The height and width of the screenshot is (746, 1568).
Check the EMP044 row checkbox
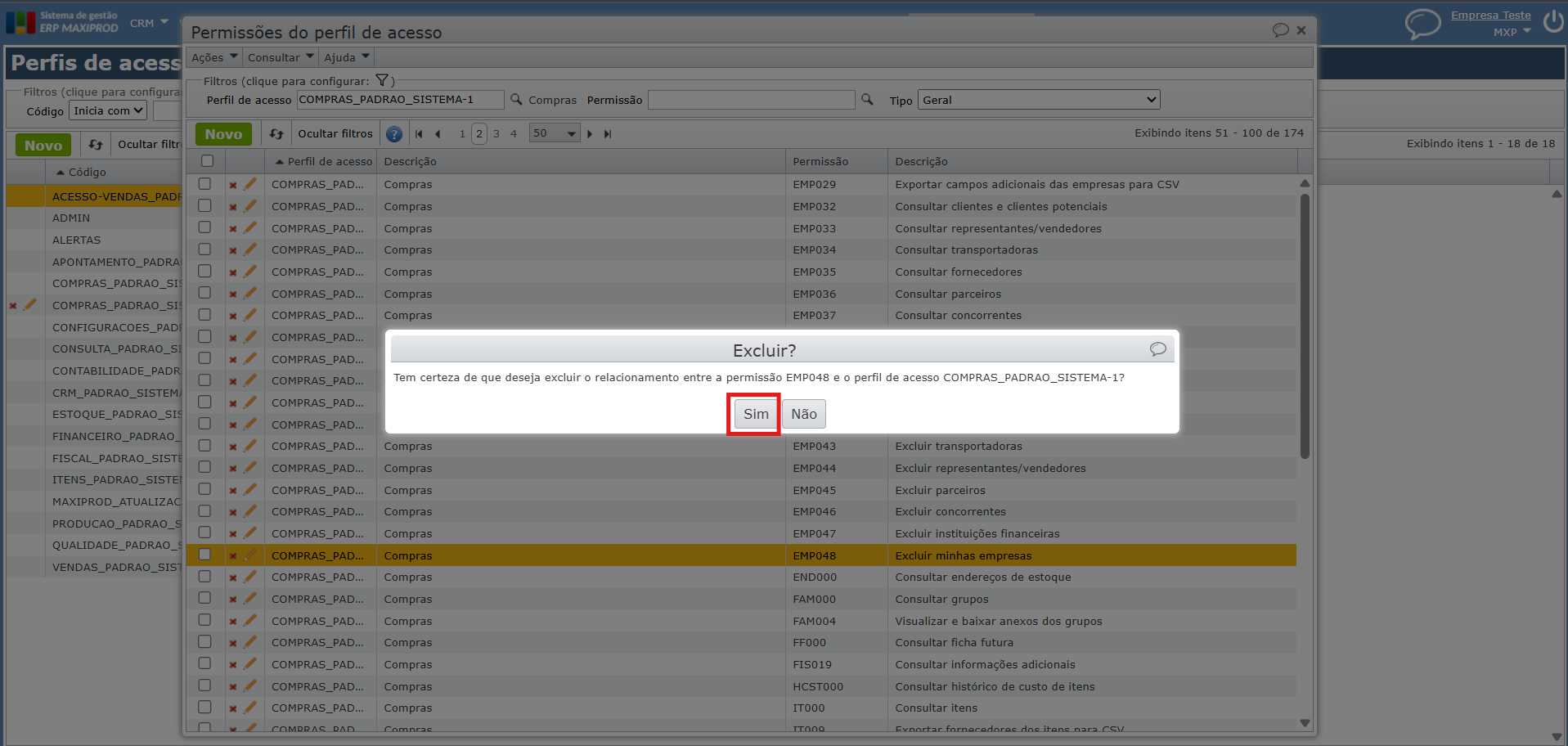pyautogui.click(x=204, y=467)
